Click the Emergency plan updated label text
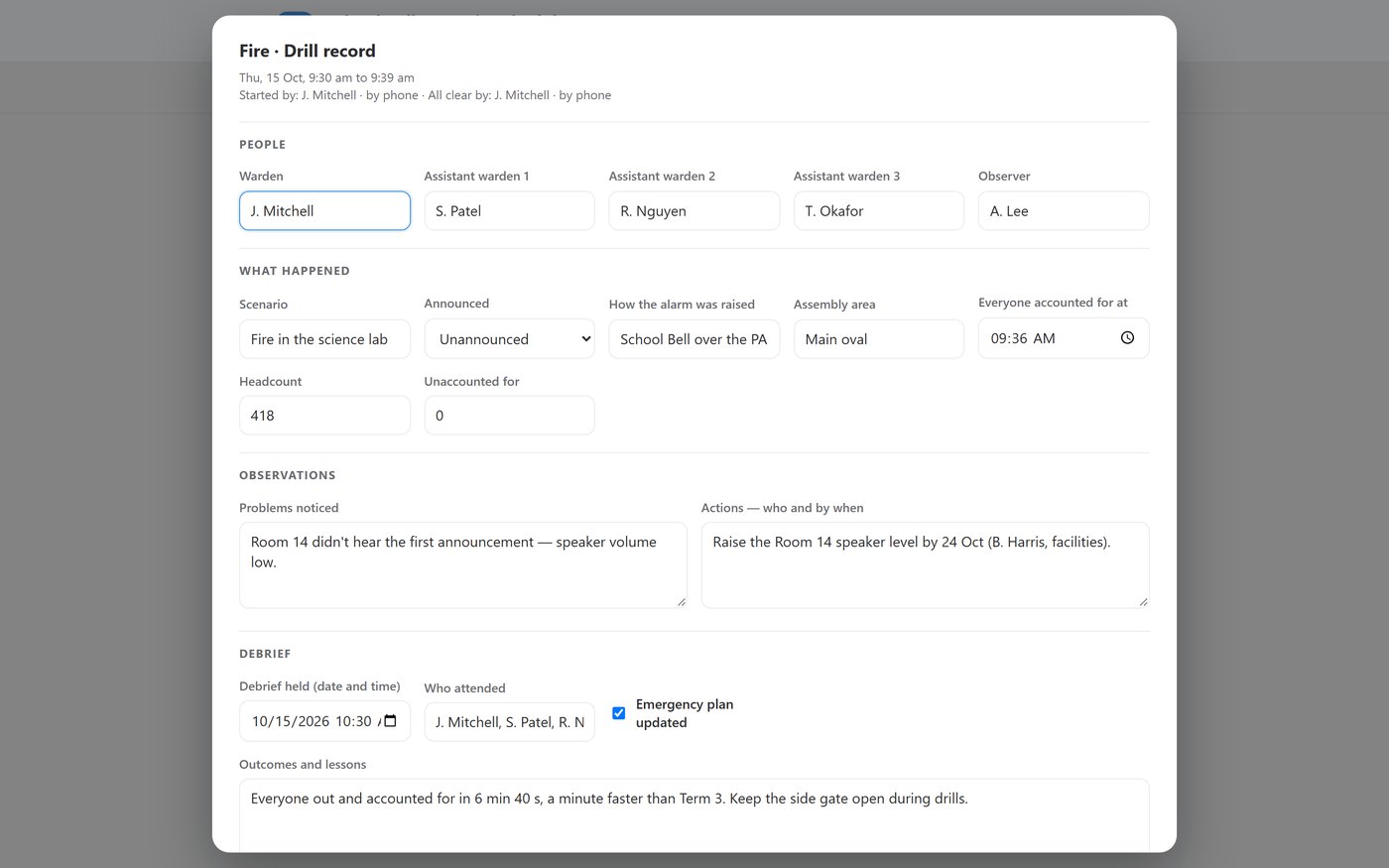This screenshot has width=1389, height=868. click(685, 713)
